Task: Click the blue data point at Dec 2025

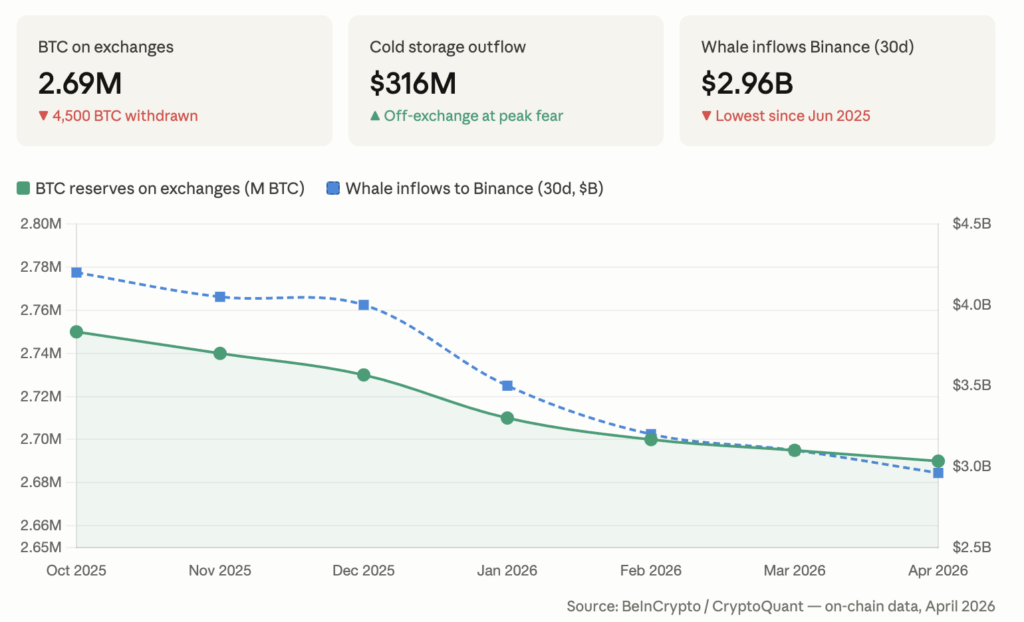Action: point(364,305)
